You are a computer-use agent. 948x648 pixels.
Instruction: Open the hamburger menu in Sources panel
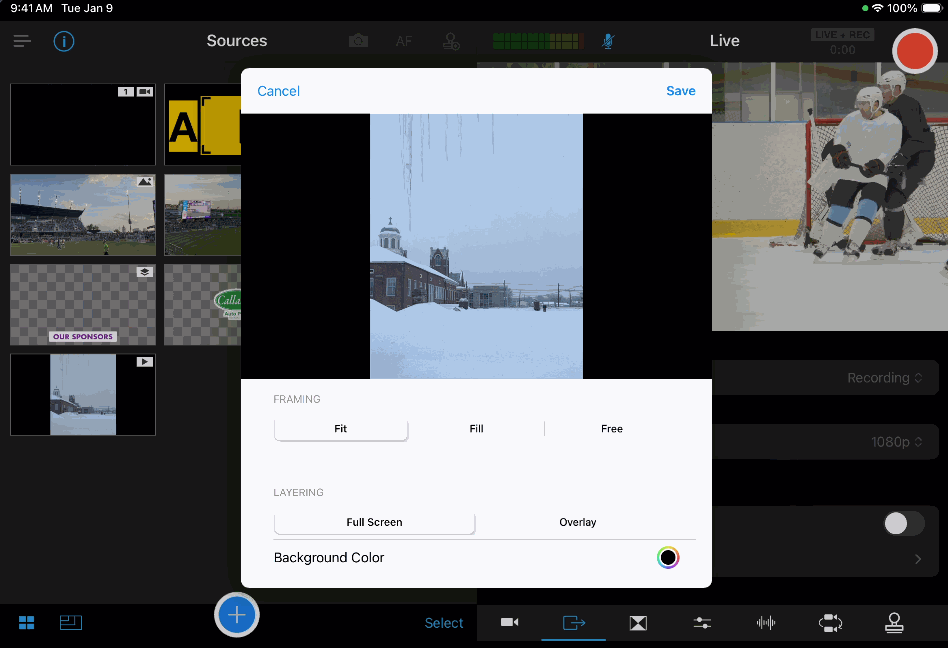(22, 41)
